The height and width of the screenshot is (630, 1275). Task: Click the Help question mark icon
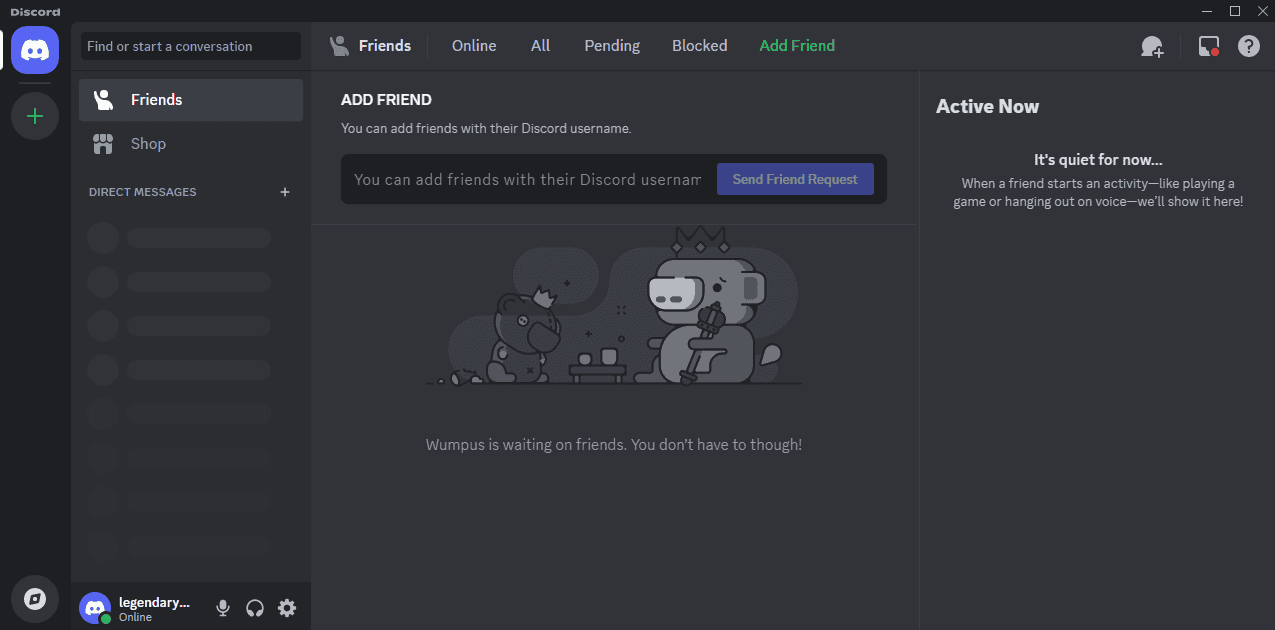pyautogui.click(x=1248, y=46)
